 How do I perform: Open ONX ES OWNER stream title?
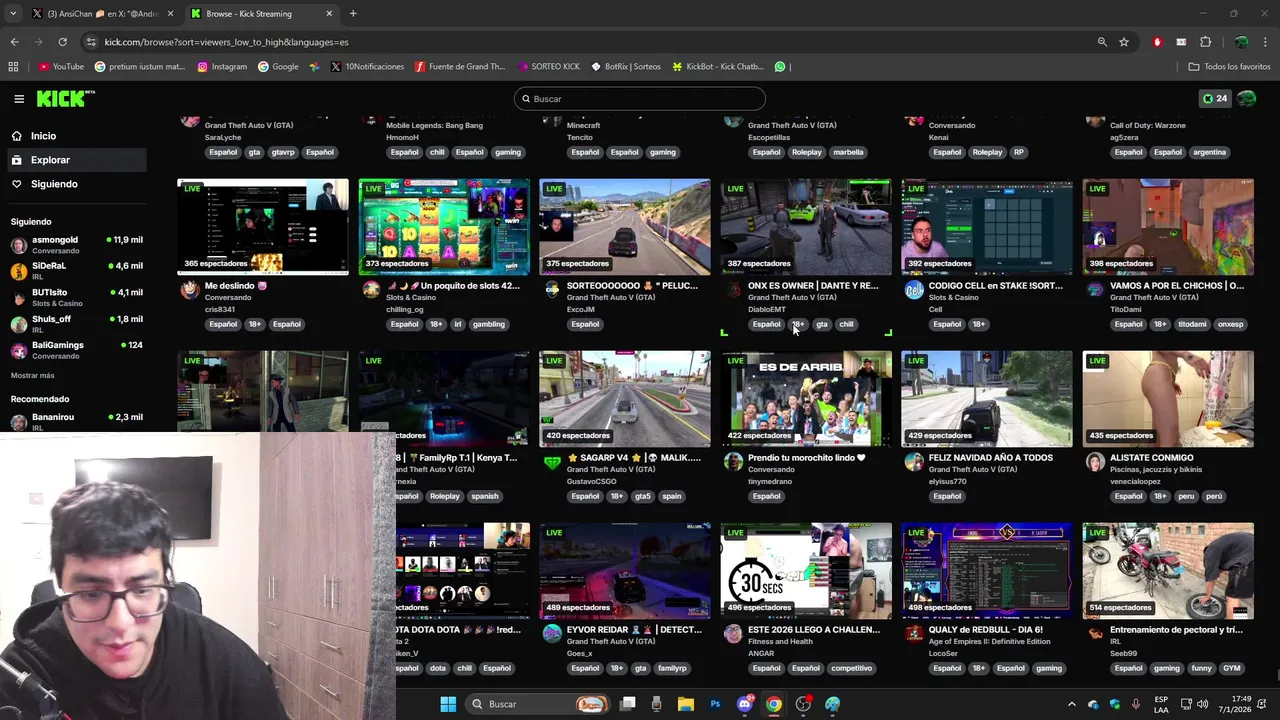coord(813,286)
